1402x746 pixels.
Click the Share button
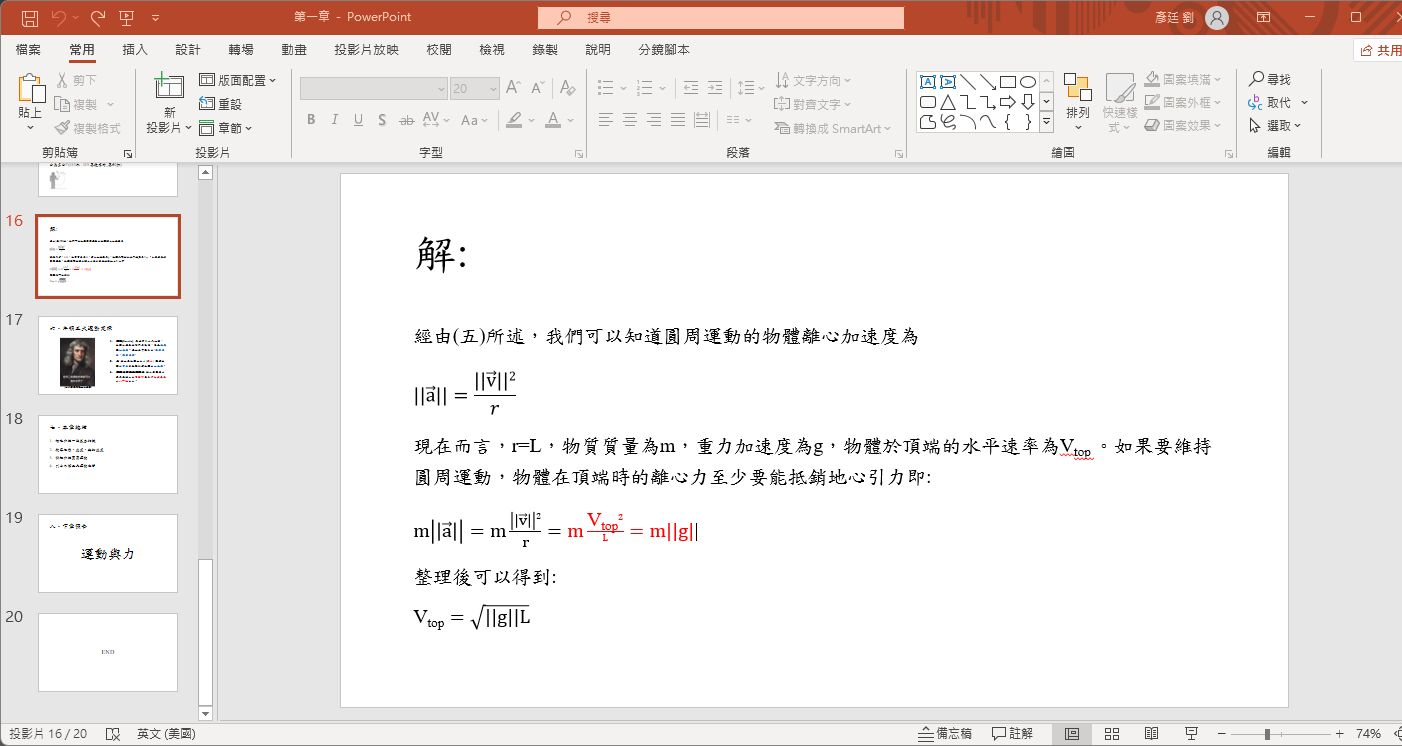pos(1379,50)
